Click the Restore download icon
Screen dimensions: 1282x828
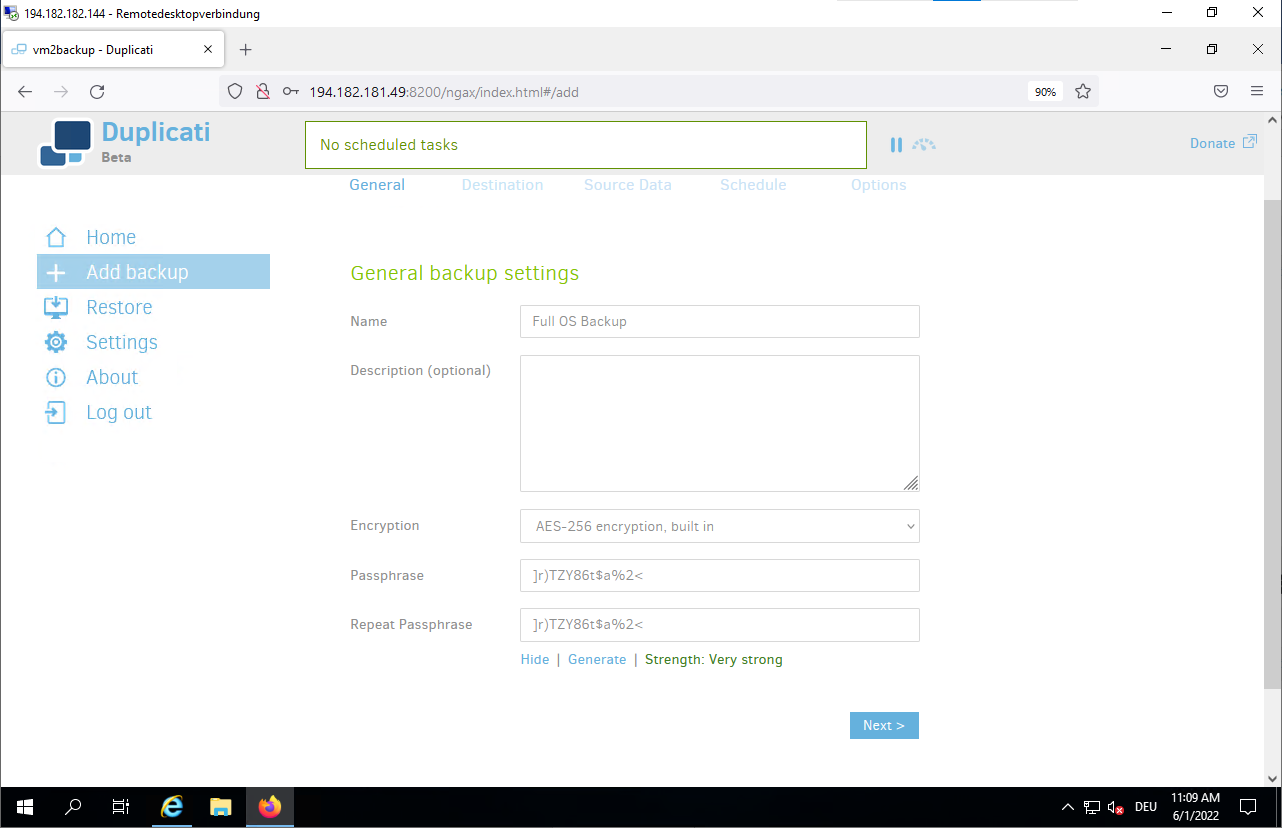56,307
